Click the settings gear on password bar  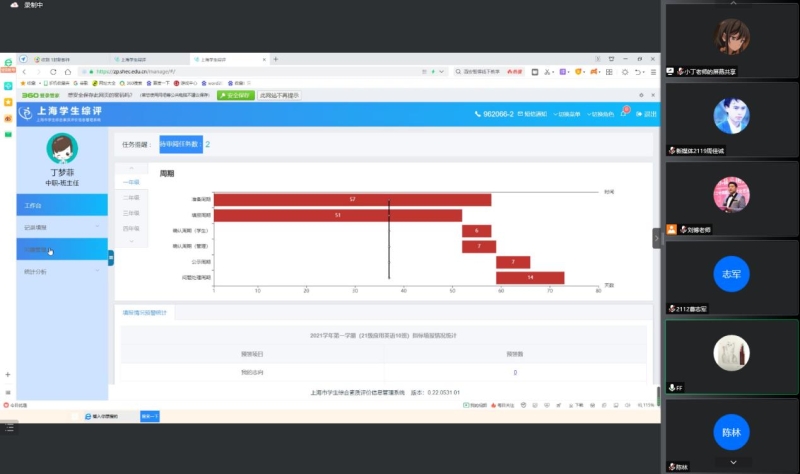click(x=641, y=95)
